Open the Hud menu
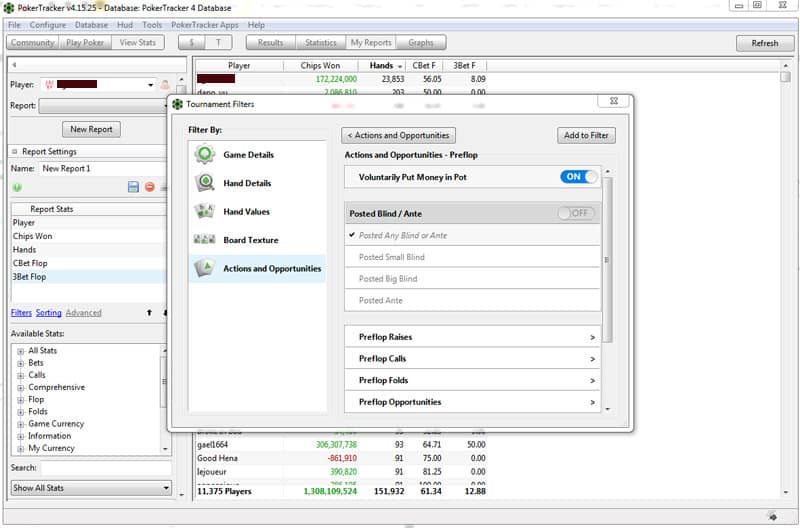800x528 pixels. (x=124, y=24)
